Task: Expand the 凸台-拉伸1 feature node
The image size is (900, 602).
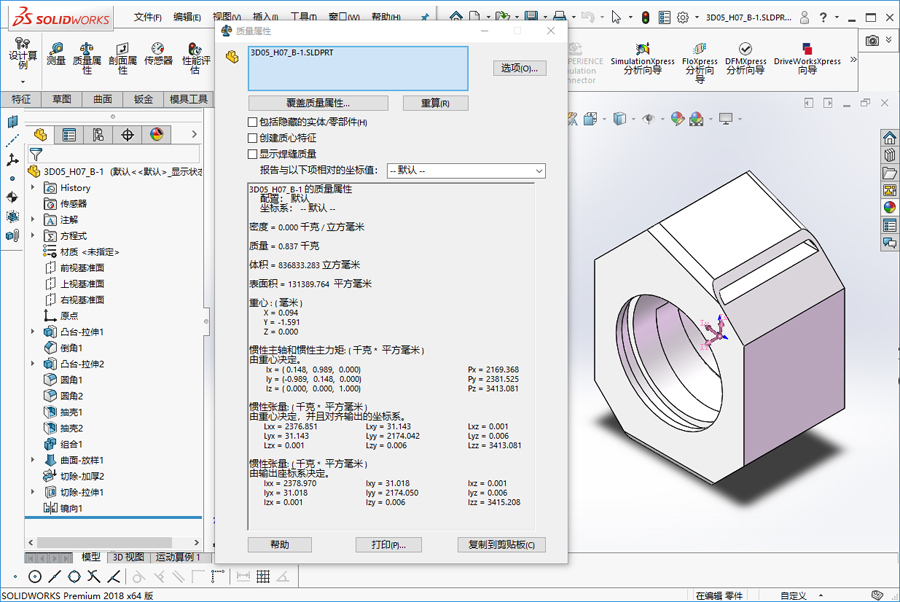Action: 33,332
